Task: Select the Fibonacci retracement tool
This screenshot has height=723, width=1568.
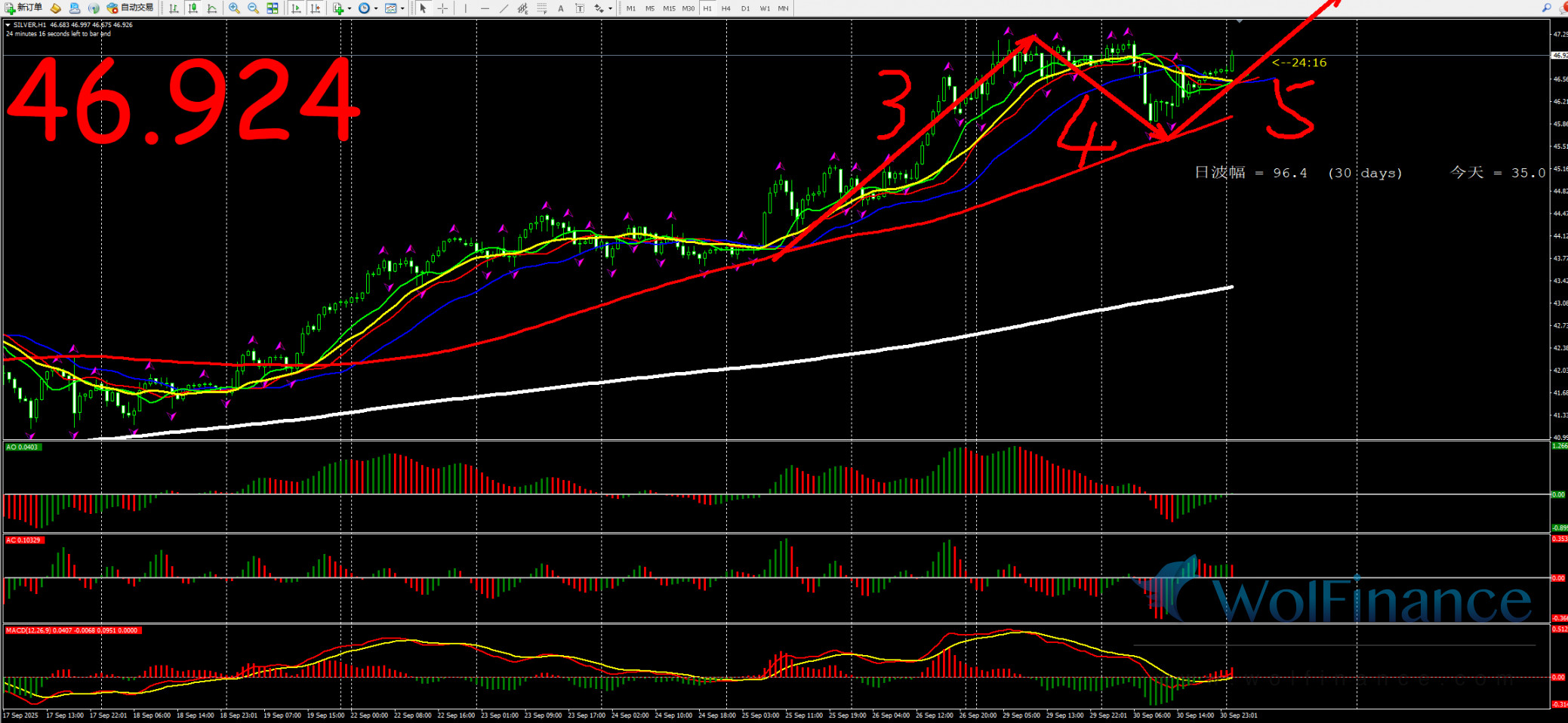Action: click(541, 8)
